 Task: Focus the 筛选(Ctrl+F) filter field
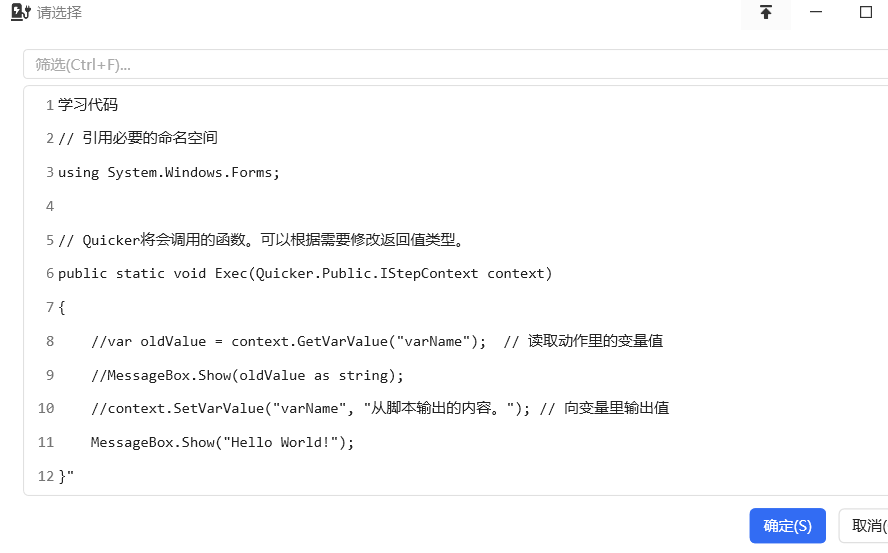(456, 64)
